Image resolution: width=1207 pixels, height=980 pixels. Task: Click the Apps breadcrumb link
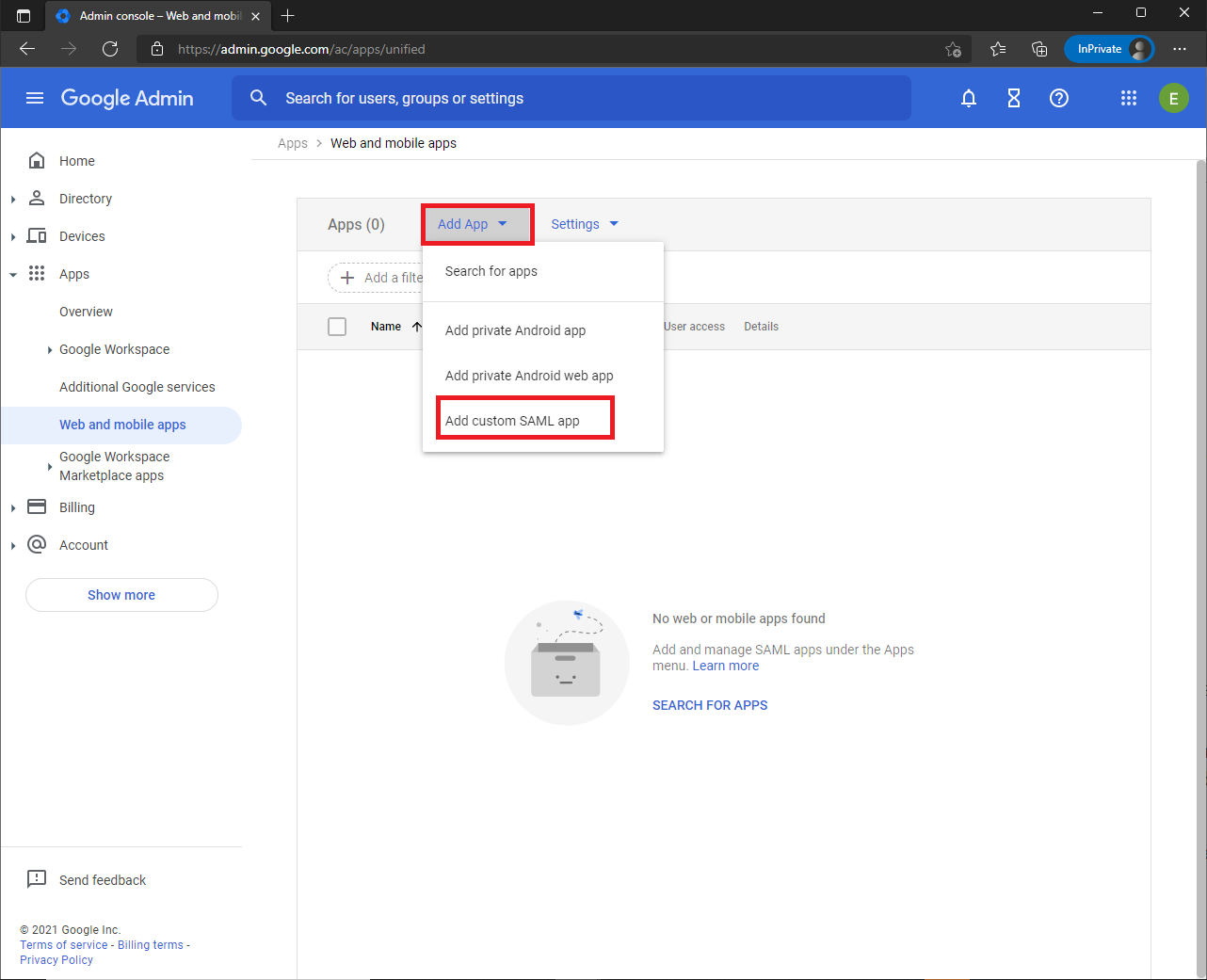[293, 143]
